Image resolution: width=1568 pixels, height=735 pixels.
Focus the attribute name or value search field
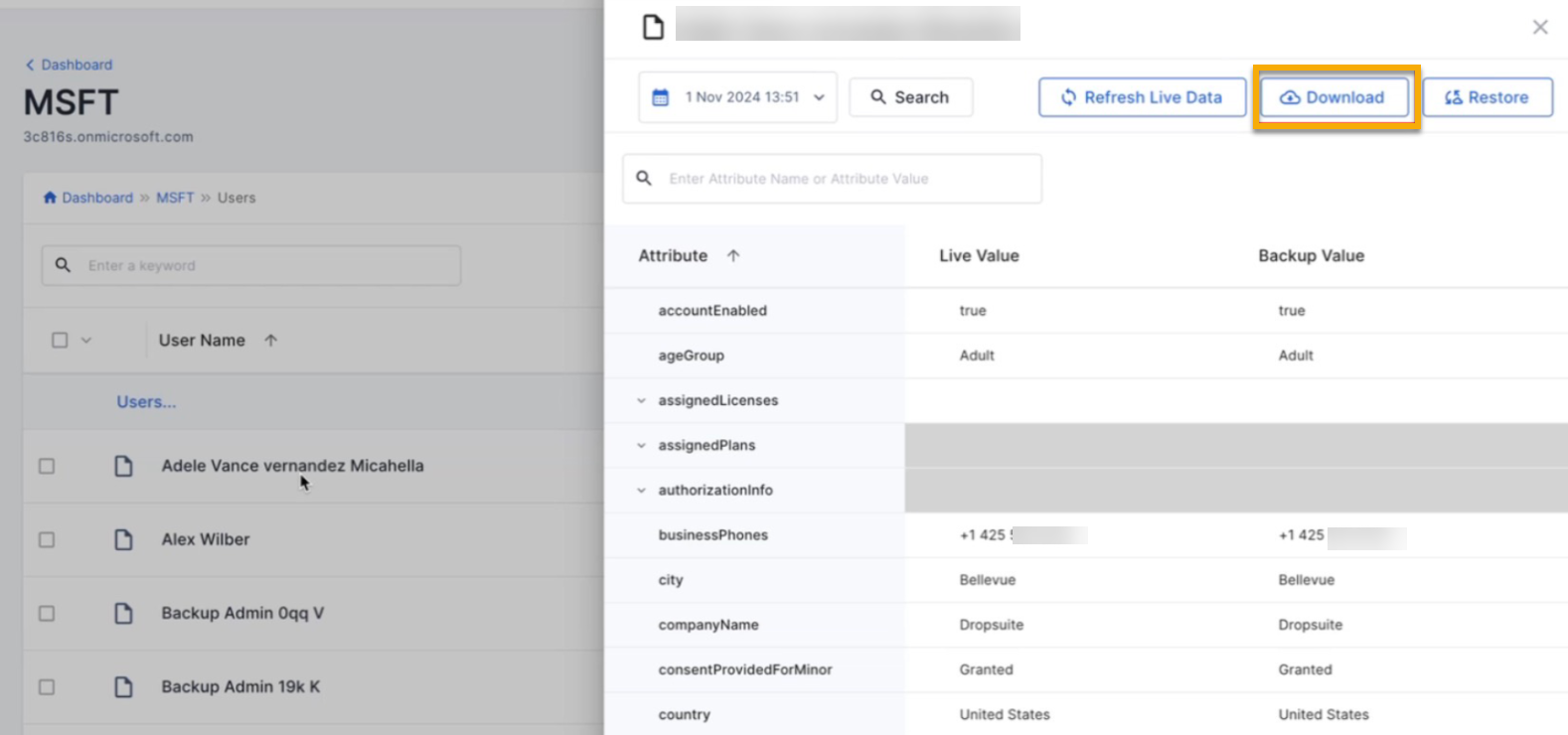click(845, 179)
